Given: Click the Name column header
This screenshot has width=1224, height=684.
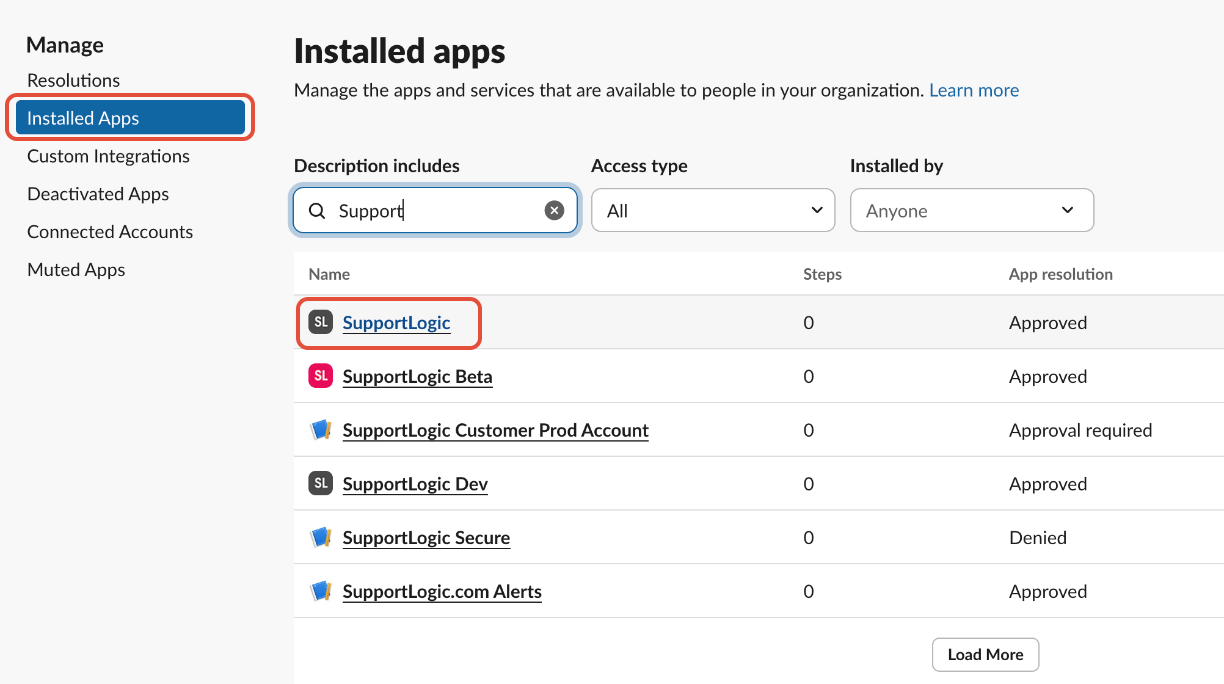Looking at the screenshot, I should (x=329, y=274).
